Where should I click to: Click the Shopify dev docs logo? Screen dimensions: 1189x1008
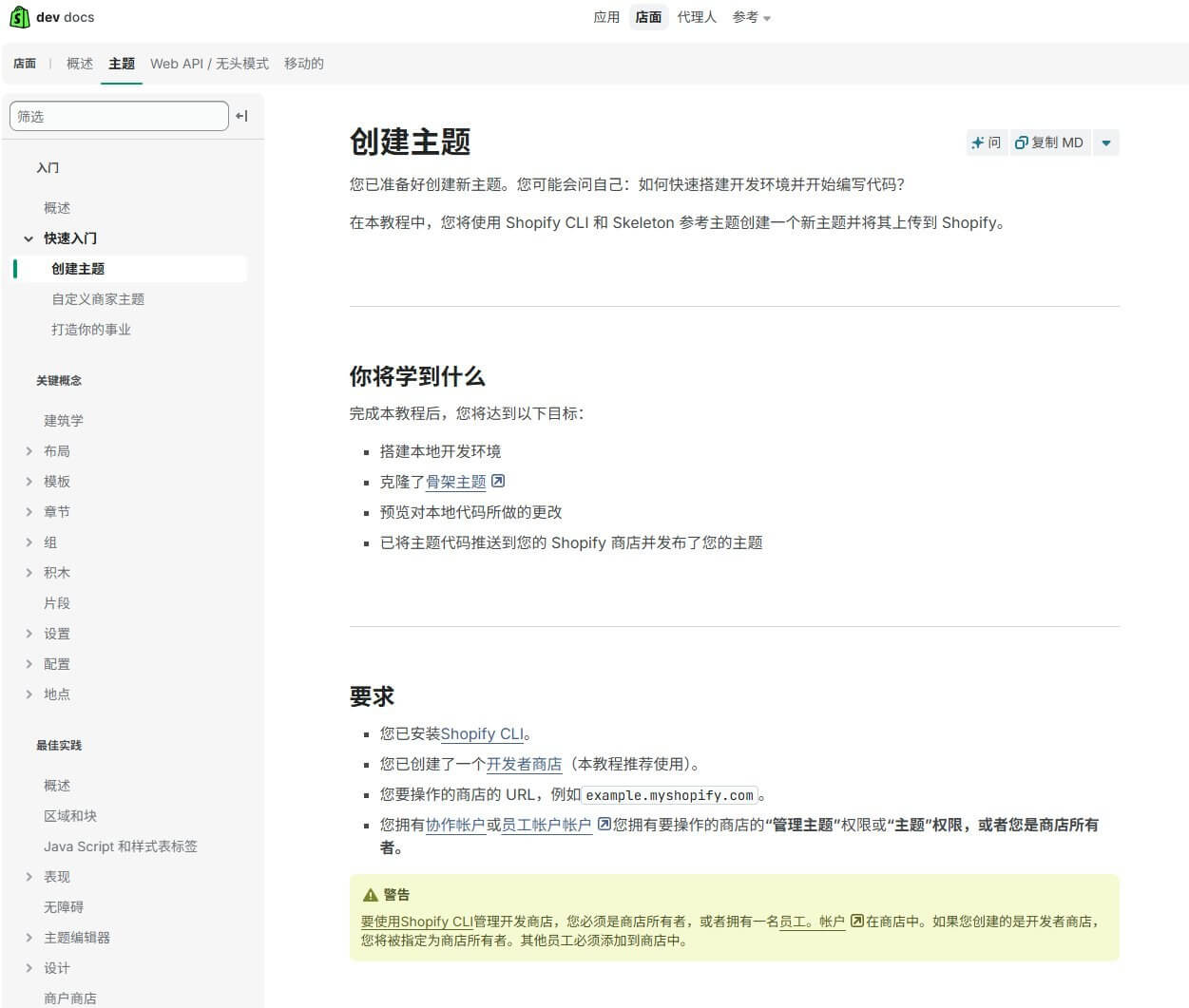click(x=51, y=17)
